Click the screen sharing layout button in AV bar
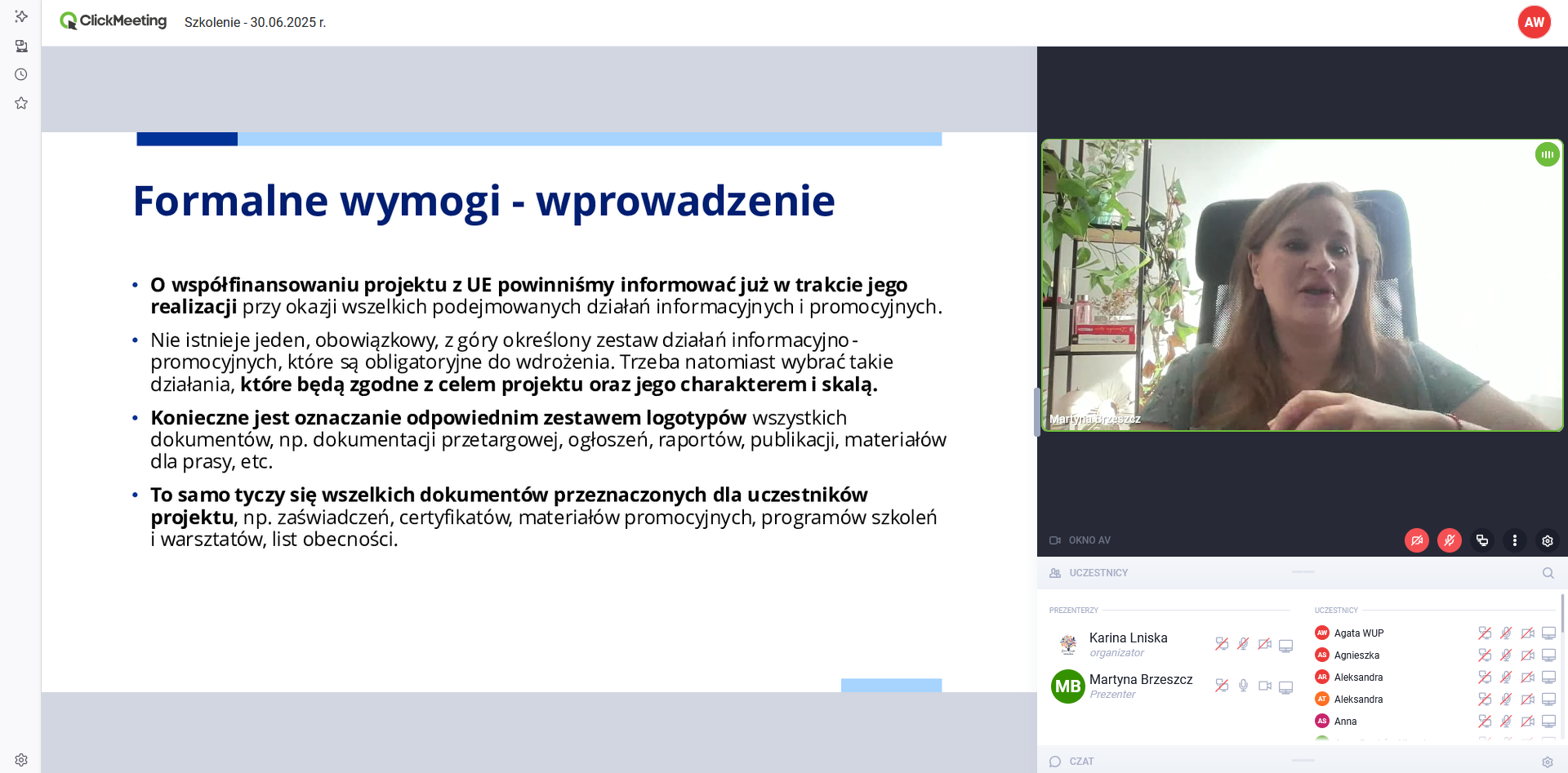This screenshot has height=773, width=1568. click(x=1482, y=540)
